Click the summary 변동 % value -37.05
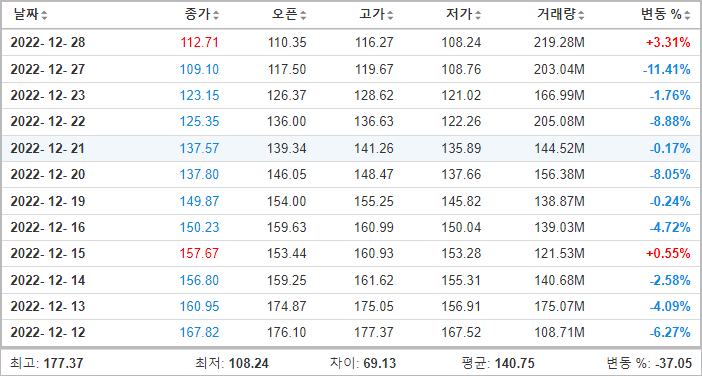Screen dimensions: 702x376 pos(674,363)
